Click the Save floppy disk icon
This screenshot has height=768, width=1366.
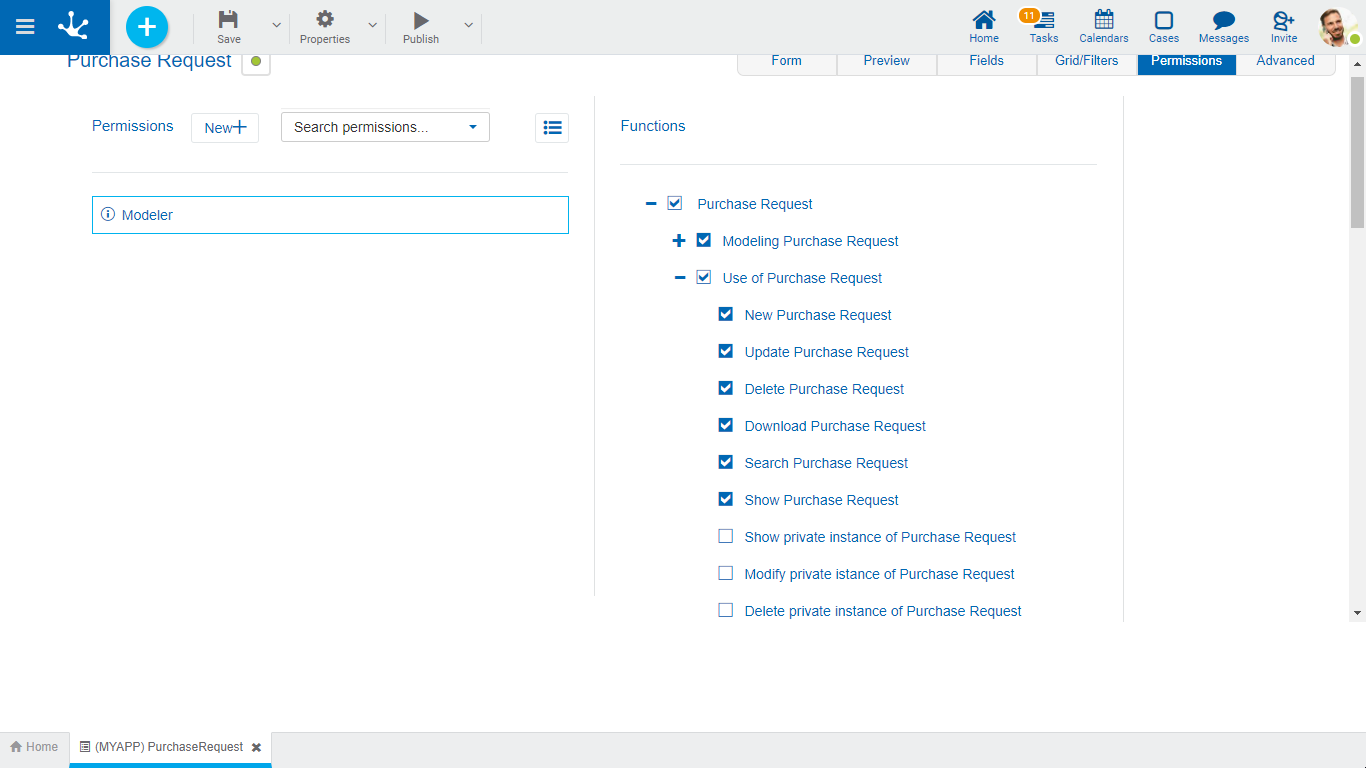pyautogui.click(x=229, y=21)
